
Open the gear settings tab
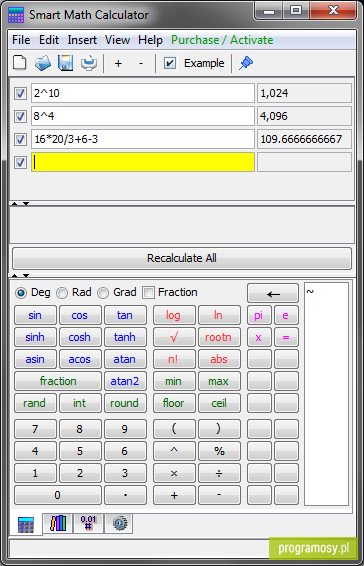click(118, 523)
